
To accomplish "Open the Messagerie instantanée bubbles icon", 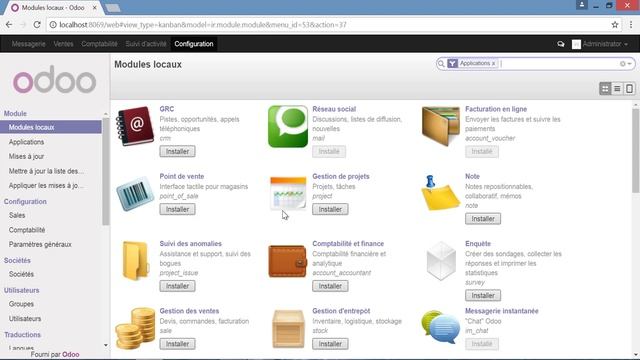I will click(440, 327).
